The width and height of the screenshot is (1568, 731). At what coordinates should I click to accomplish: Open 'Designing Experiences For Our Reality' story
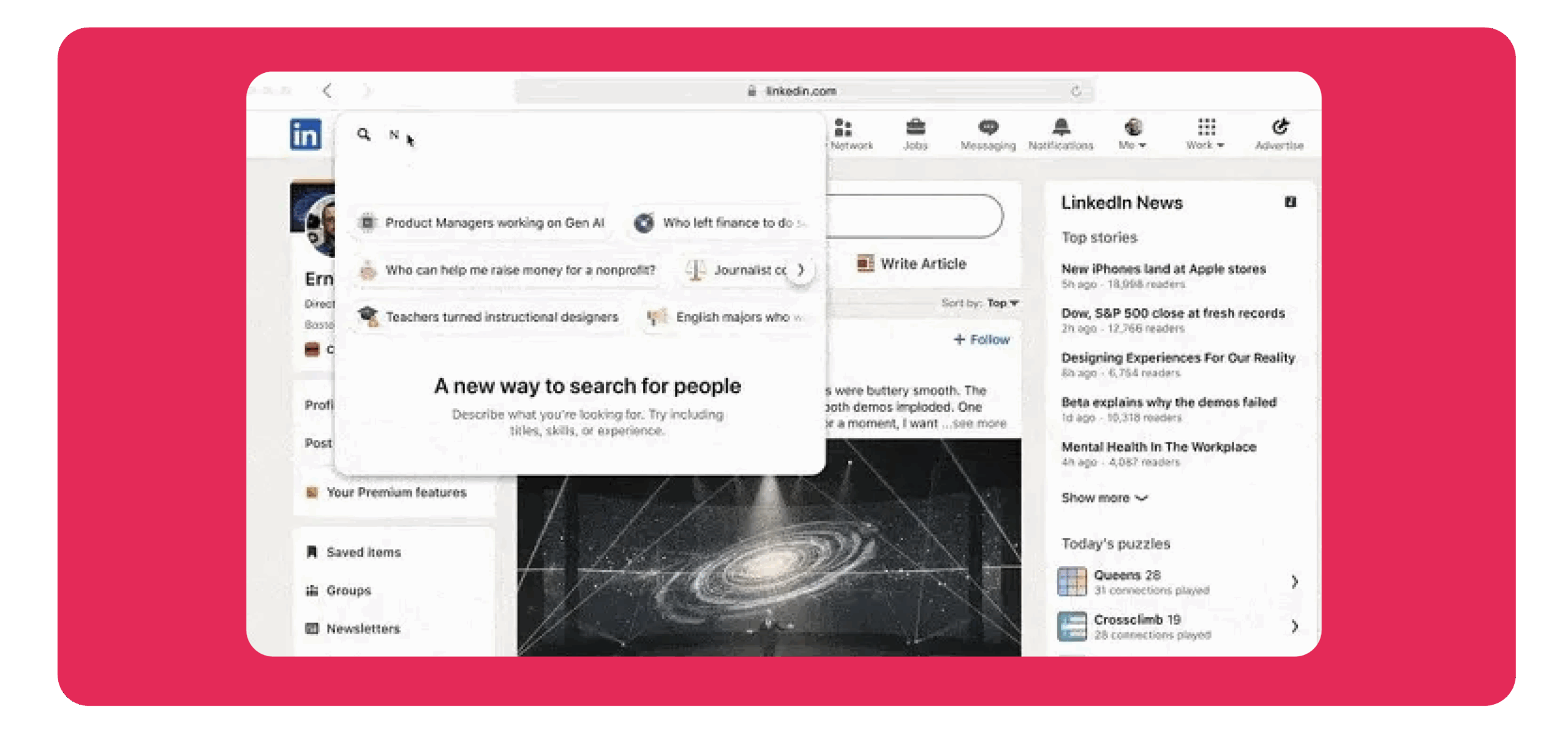(x=1177, y=358)
